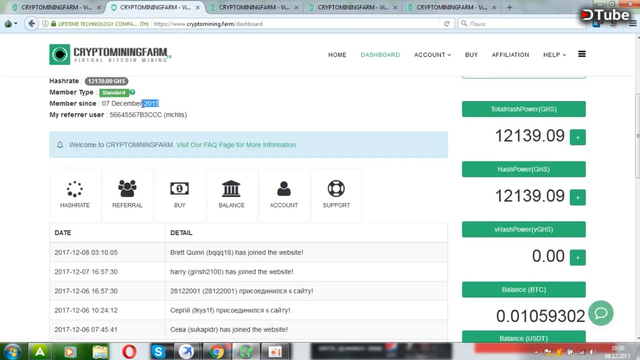Click the date 2017-12-06 10:24:12

tap(86, 310)
